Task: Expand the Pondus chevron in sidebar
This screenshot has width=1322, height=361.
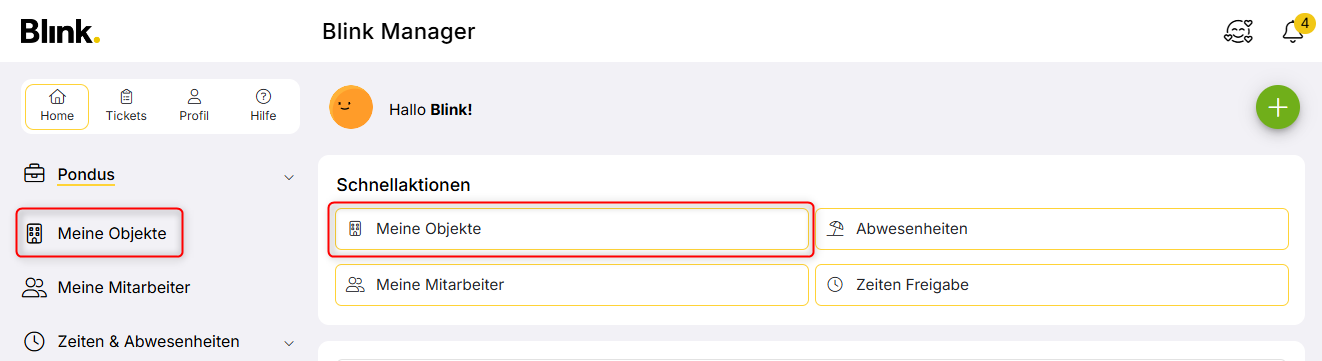Action: (x=289, y=177)
